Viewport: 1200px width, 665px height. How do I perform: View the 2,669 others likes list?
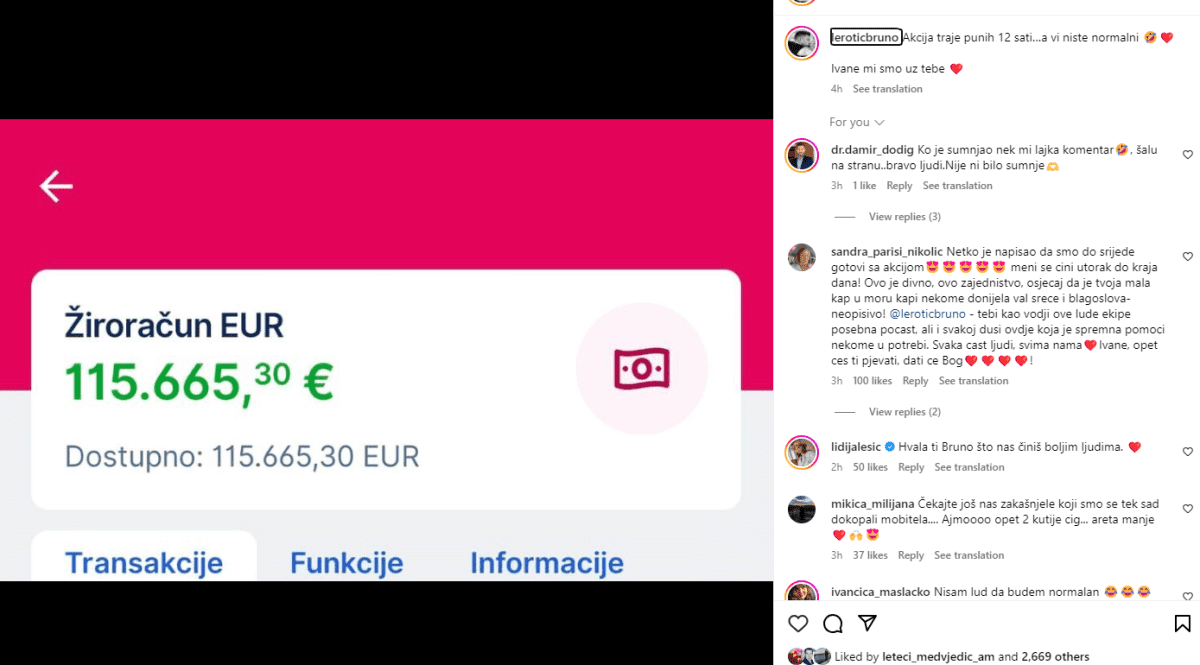pos(1043,657)
